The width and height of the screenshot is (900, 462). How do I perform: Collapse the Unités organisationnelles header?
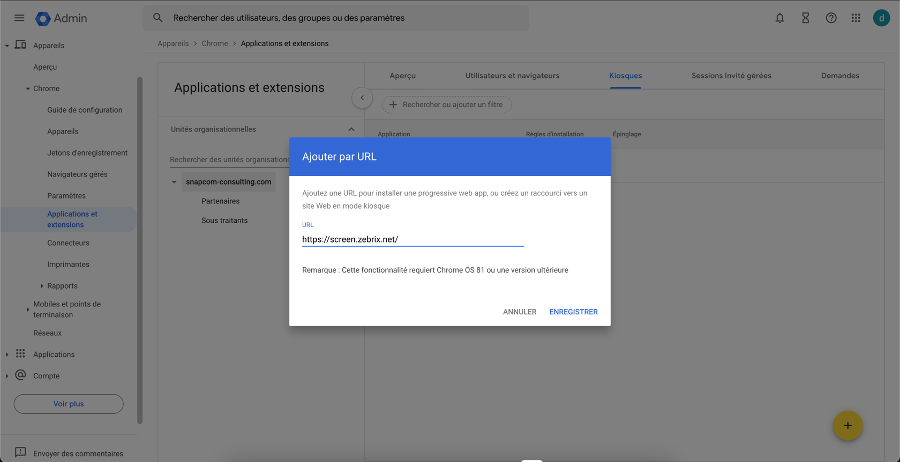[x=350, y=129]
